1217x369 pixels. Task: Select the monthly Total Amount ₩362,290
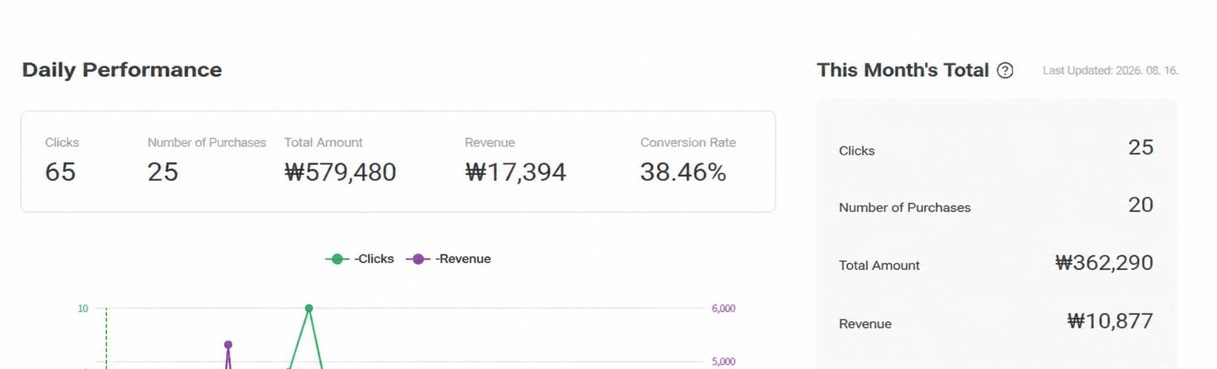pyautogui.click(x=1104, y=263)
